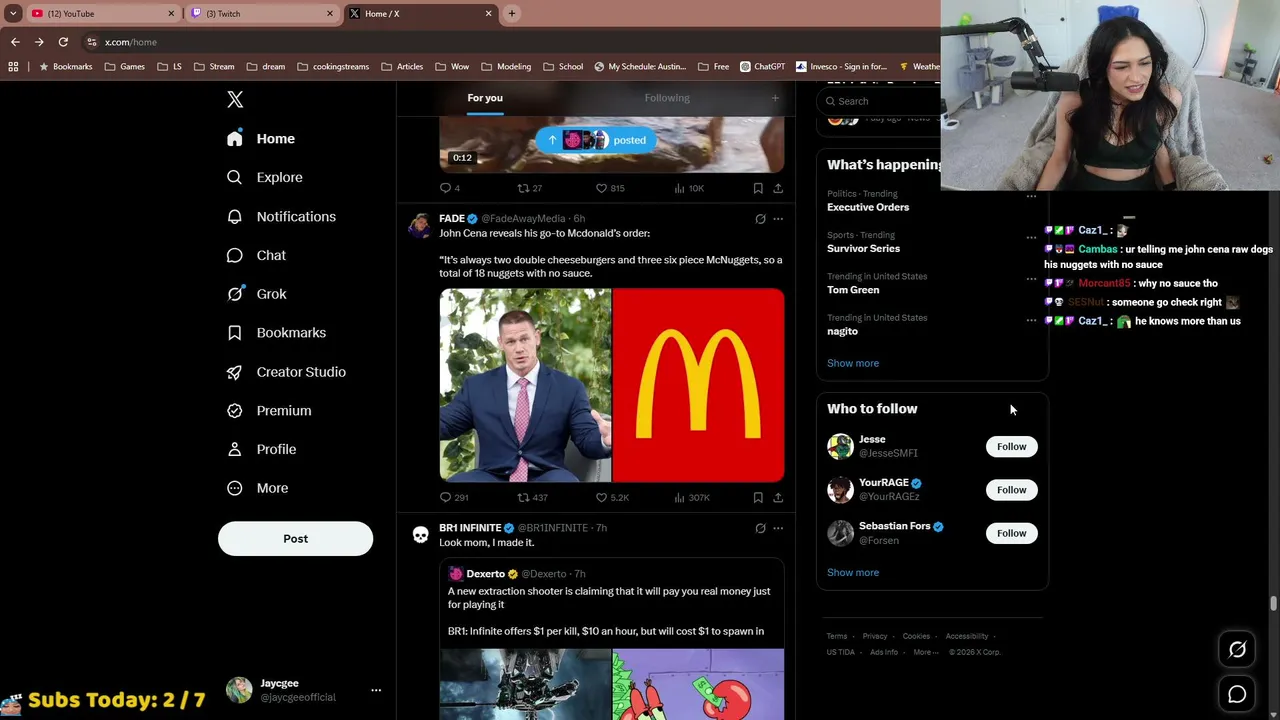Viewport: 1280px width, 720px height.
Task: Open more options on BR1 INFINITE post
Action: (778, 528)
